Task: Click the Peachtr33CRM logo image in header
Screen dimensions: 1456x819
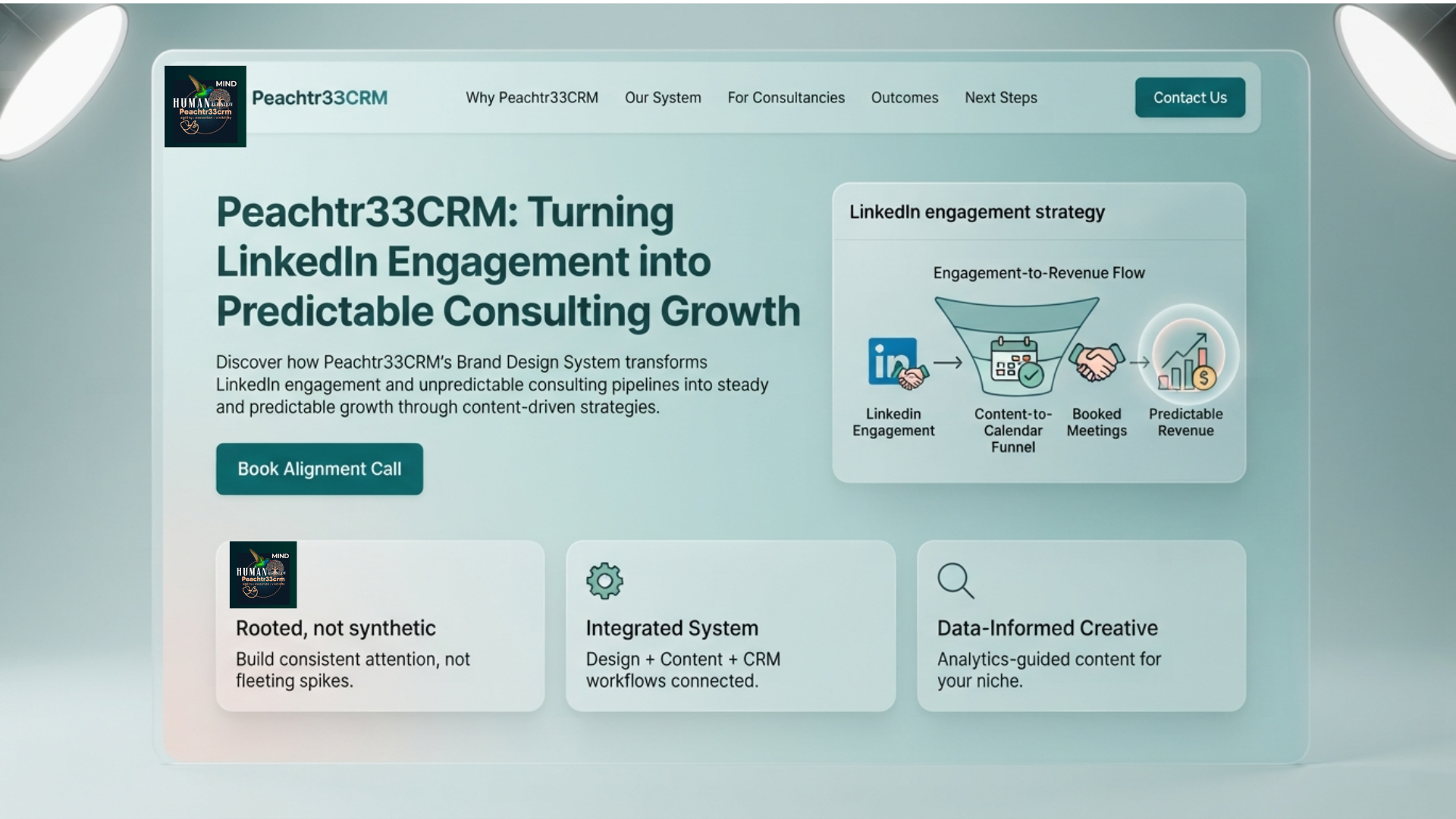Action: [205, 106]
